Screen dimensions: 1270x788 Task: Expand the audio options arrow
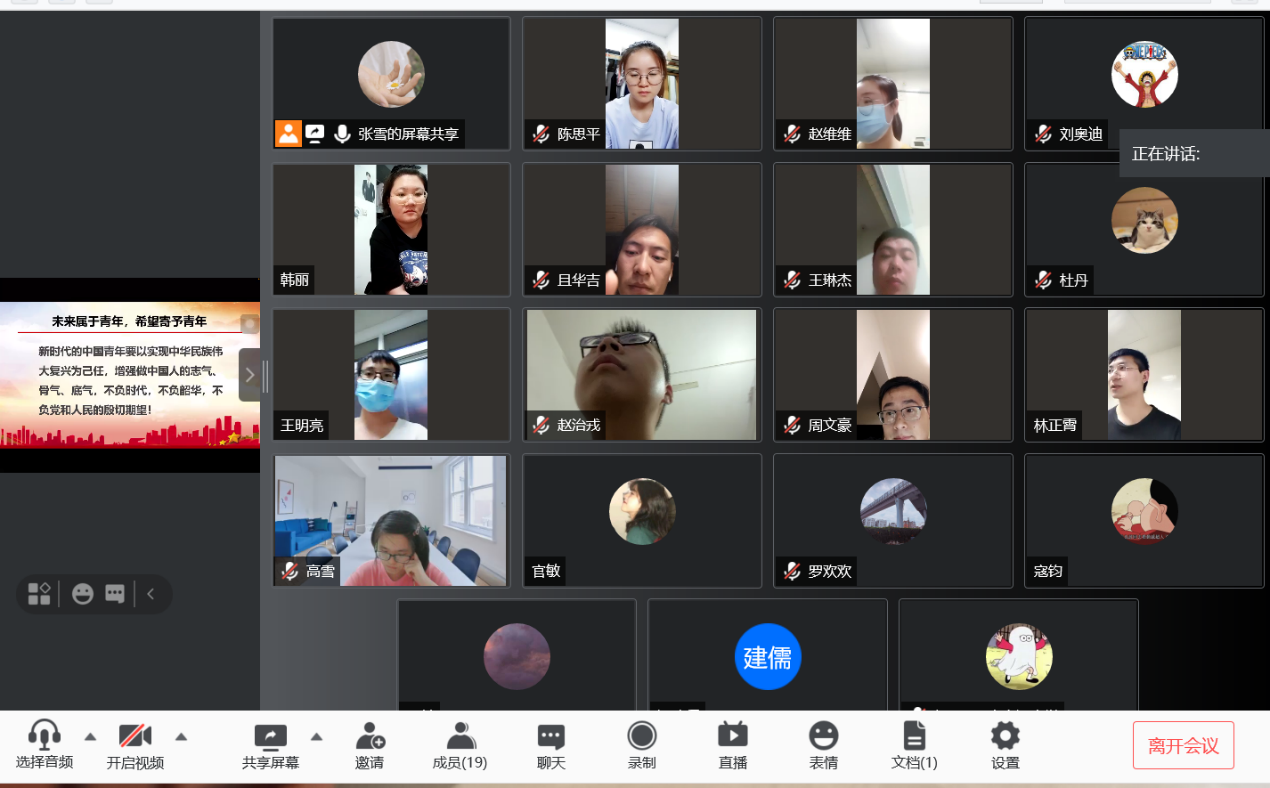90,737
